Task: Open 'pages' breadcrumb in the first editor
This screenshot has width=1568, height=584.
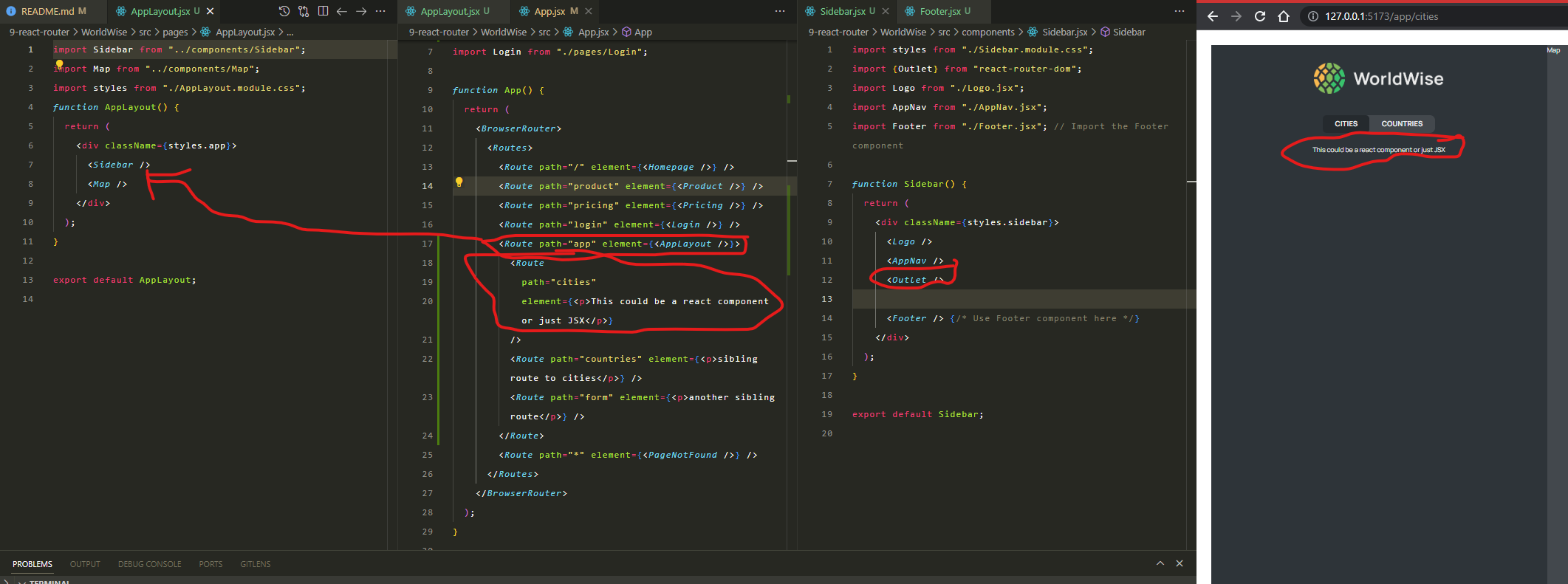Action: [175, 32]
